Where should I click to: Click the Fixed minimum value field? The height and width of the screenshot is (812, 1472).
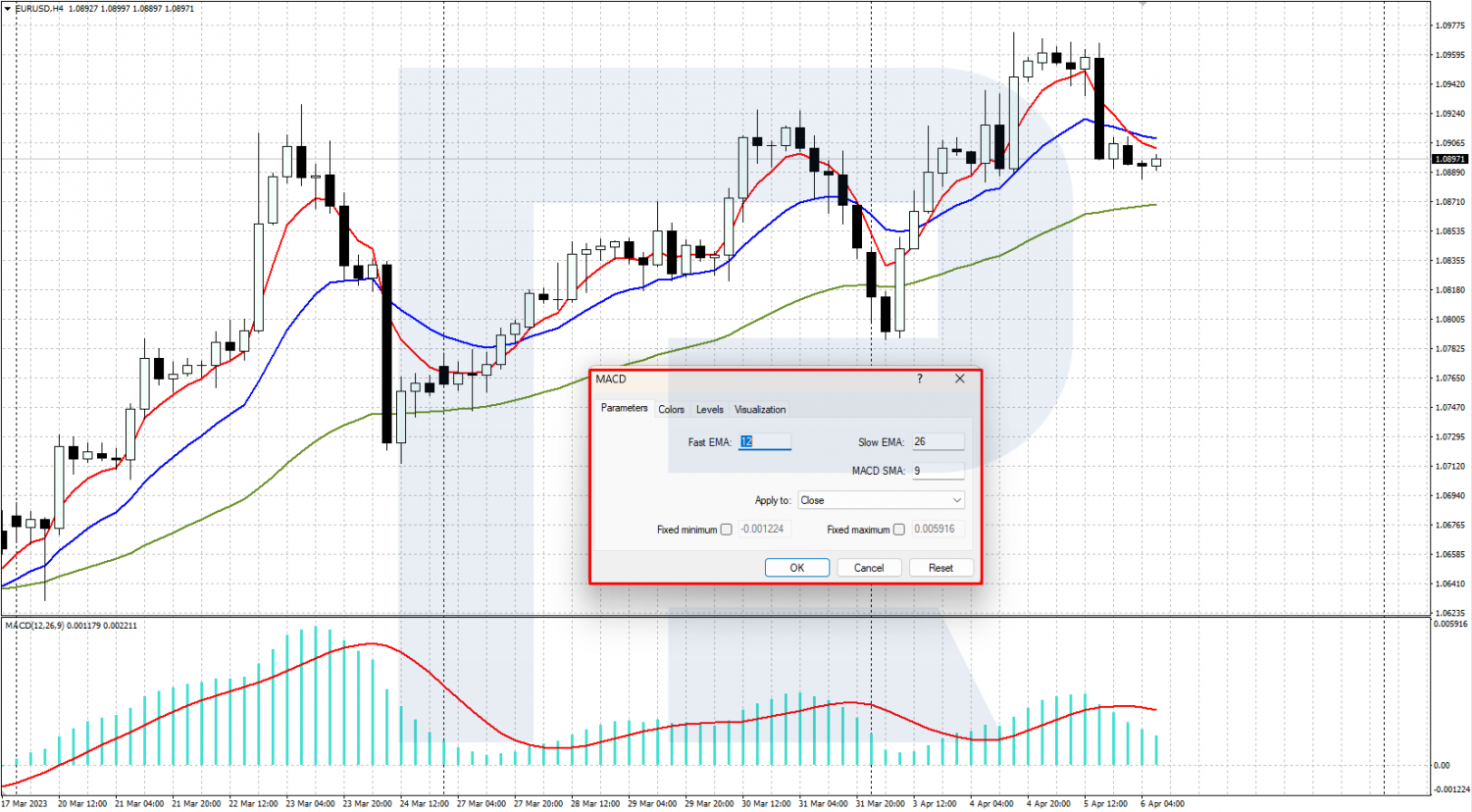(x=764, y=529)
